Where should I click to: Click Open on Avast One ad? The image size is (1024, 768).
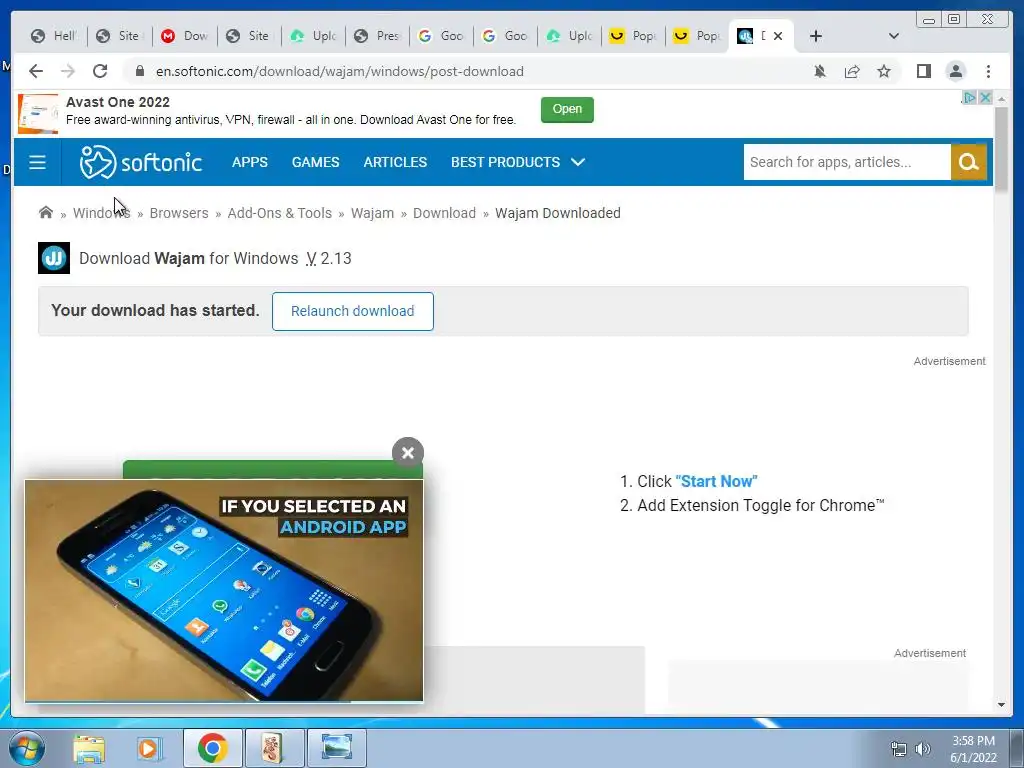[567, 109]
